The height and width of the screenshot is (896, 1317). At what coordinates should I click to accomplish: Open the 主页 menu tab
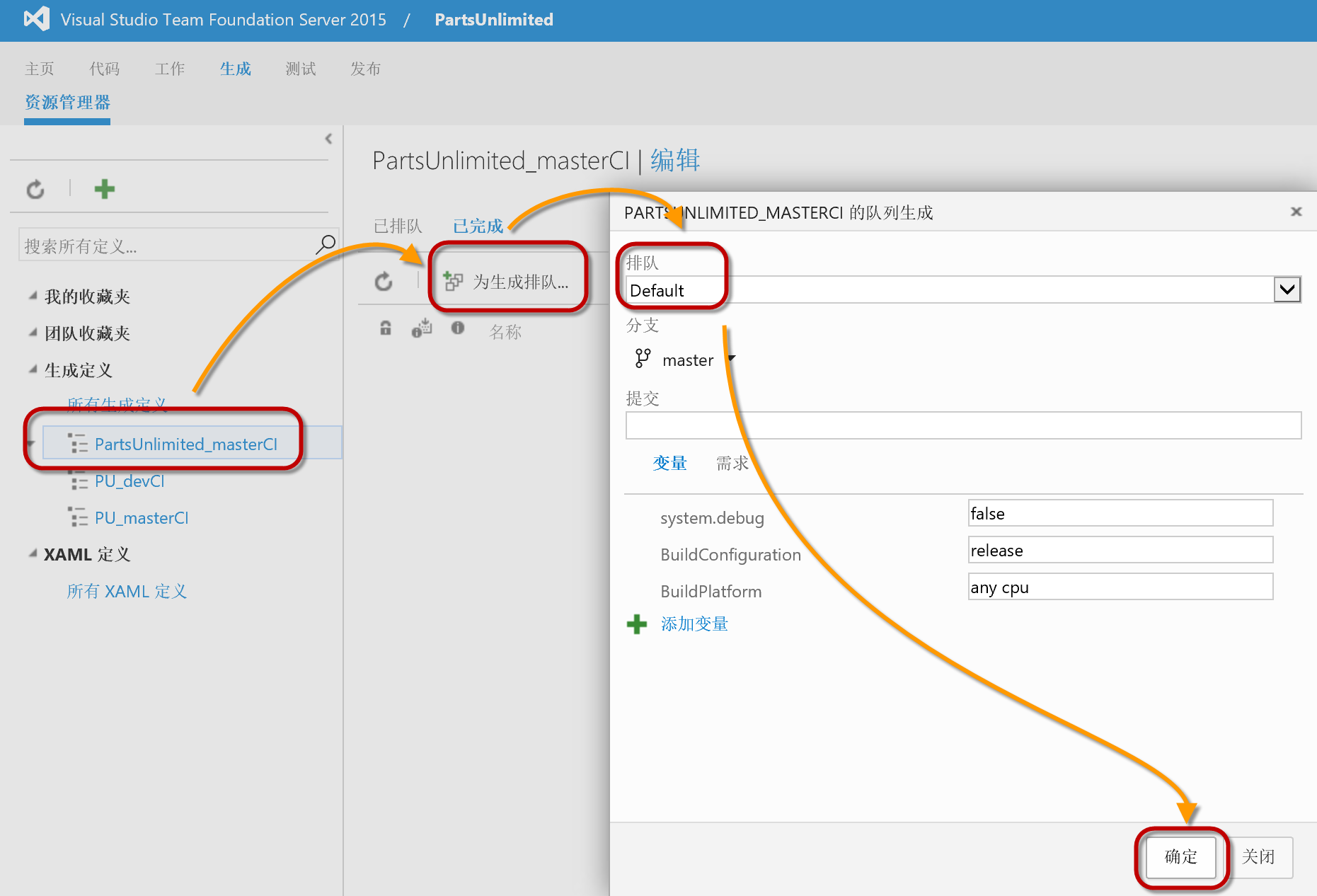pos(40,69)
